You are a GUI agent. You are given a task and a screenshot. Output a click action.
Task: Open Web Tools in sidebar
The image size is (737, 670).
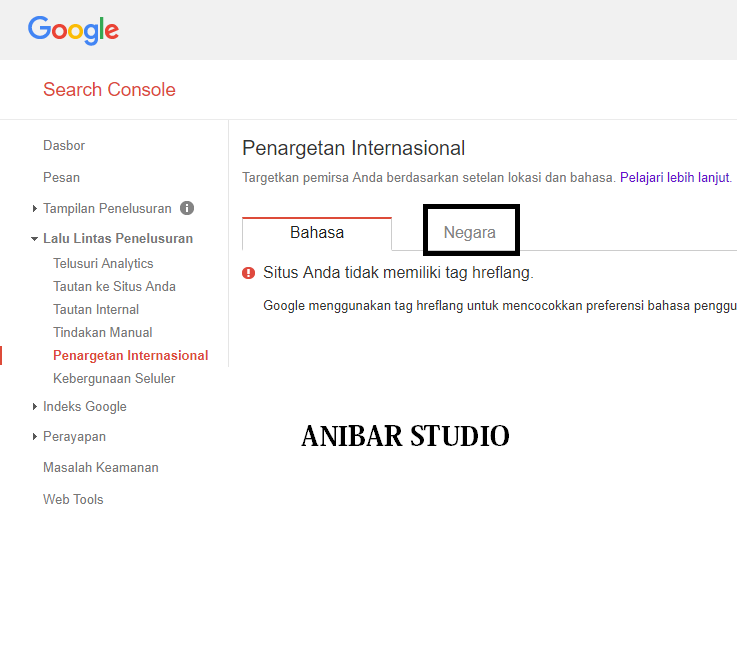[73, 499]
